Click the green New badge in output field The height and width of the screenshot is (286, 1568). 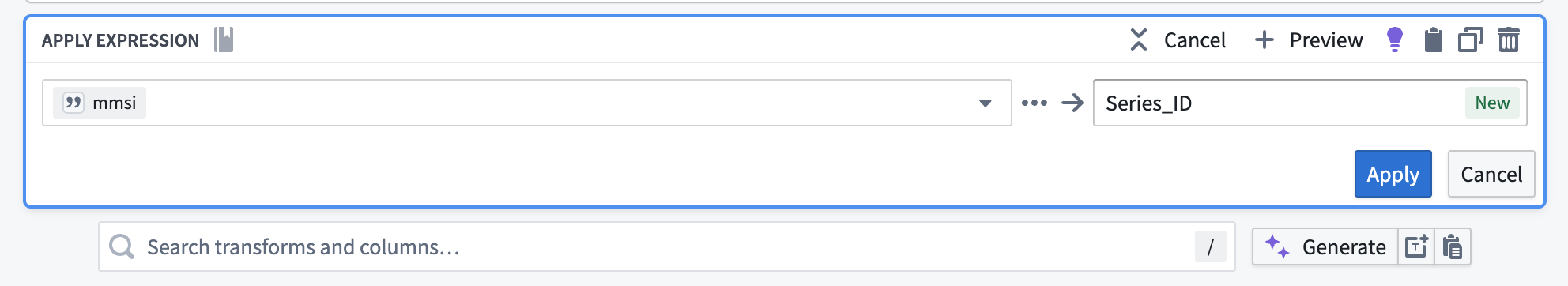pyautogui.click(x=1492, y=103)
